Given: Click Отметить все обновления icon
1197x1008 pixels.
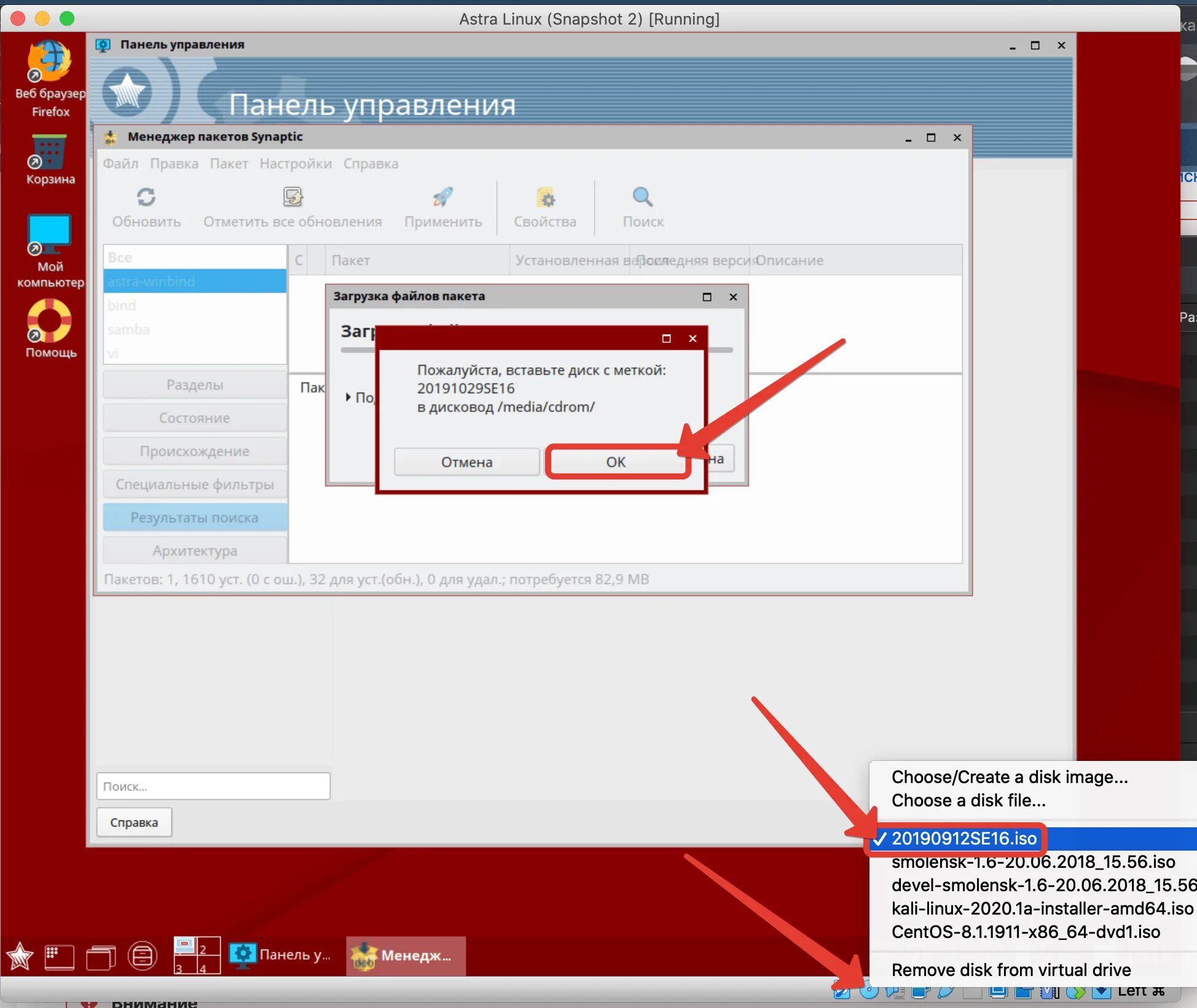Looking at the screenshot, I should pos(292,197).
